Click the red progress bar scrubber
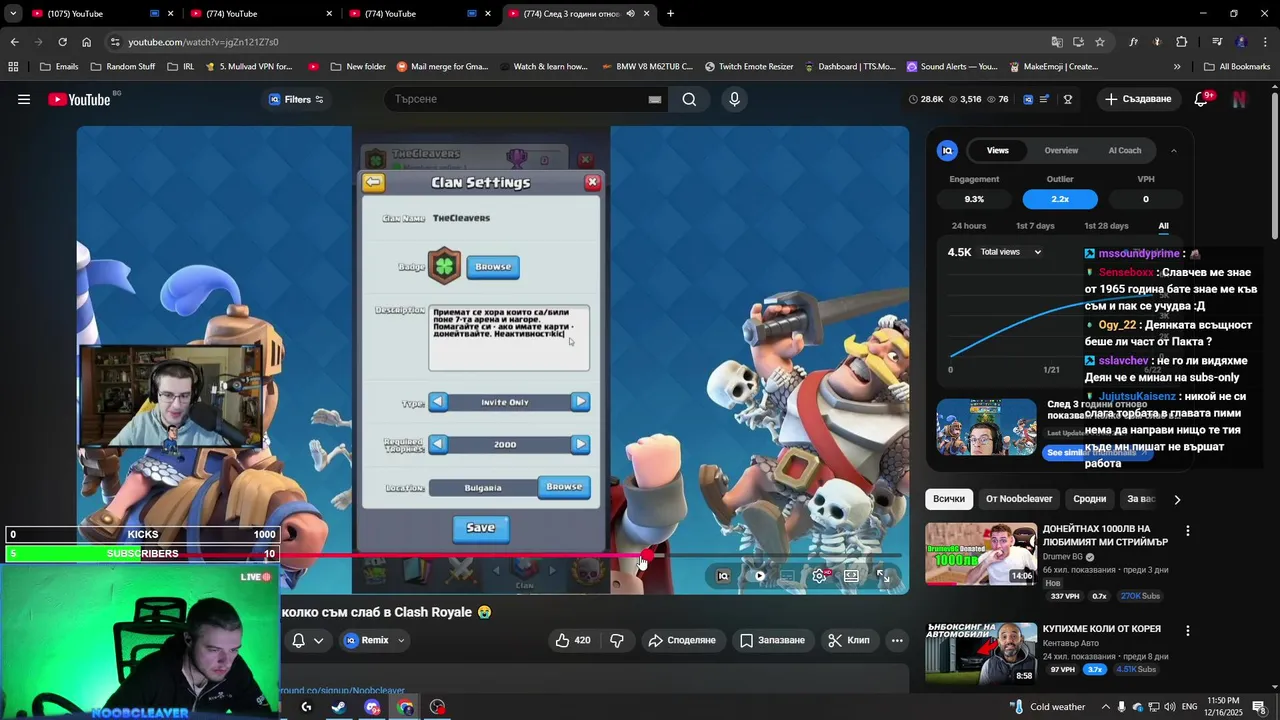This screenshot has height=720, width=1280. tap(647, 555)
